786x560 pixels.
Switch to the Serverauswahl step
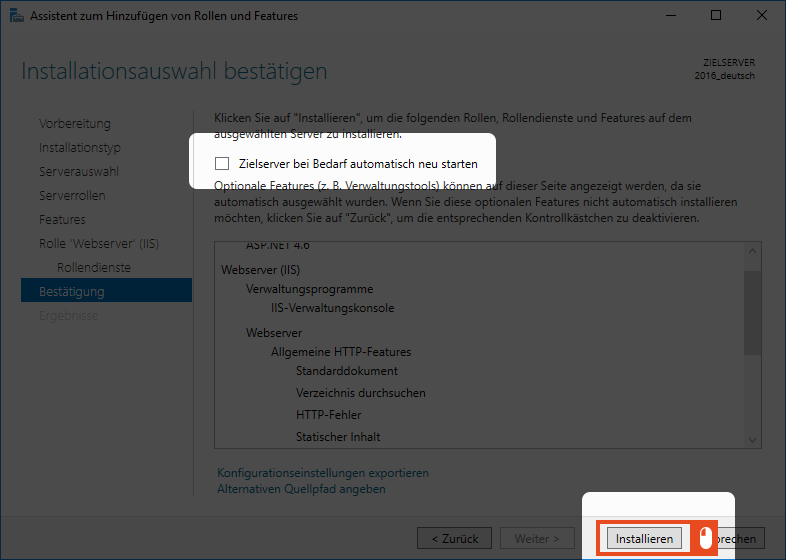pyautogui.click(x=79, y=172)
